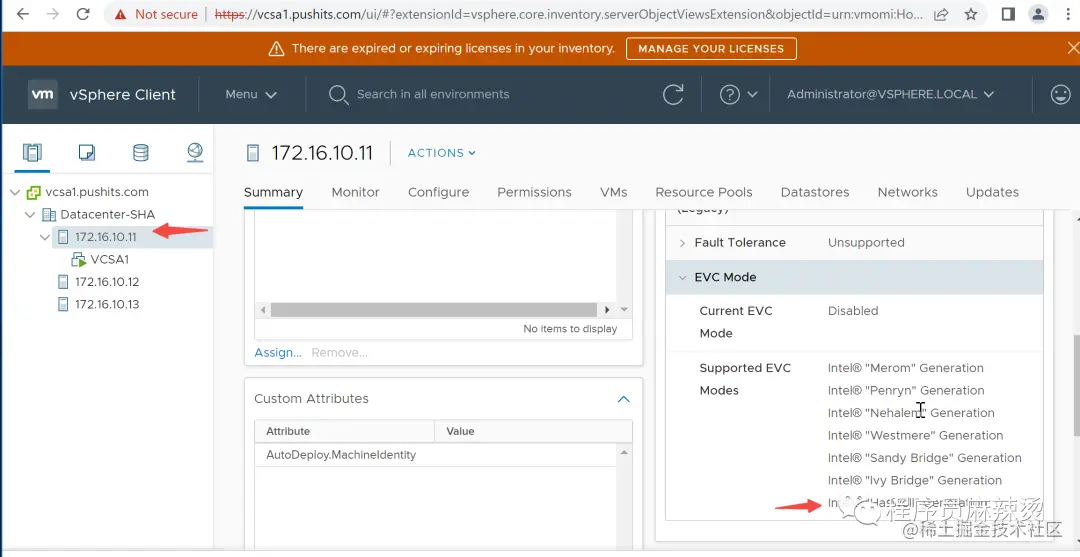Click the browser forward arrow
The width and height of the screenshot is (1080, 557).
[53, 14]
